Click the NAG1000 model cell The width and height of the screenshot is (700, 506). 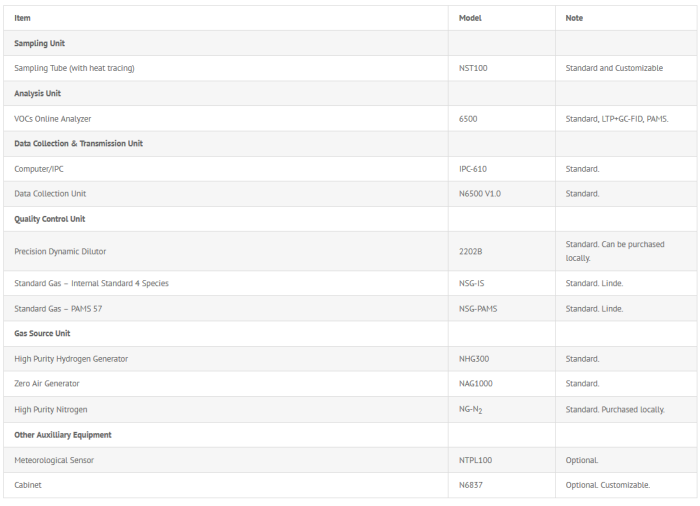coord(477,384)
